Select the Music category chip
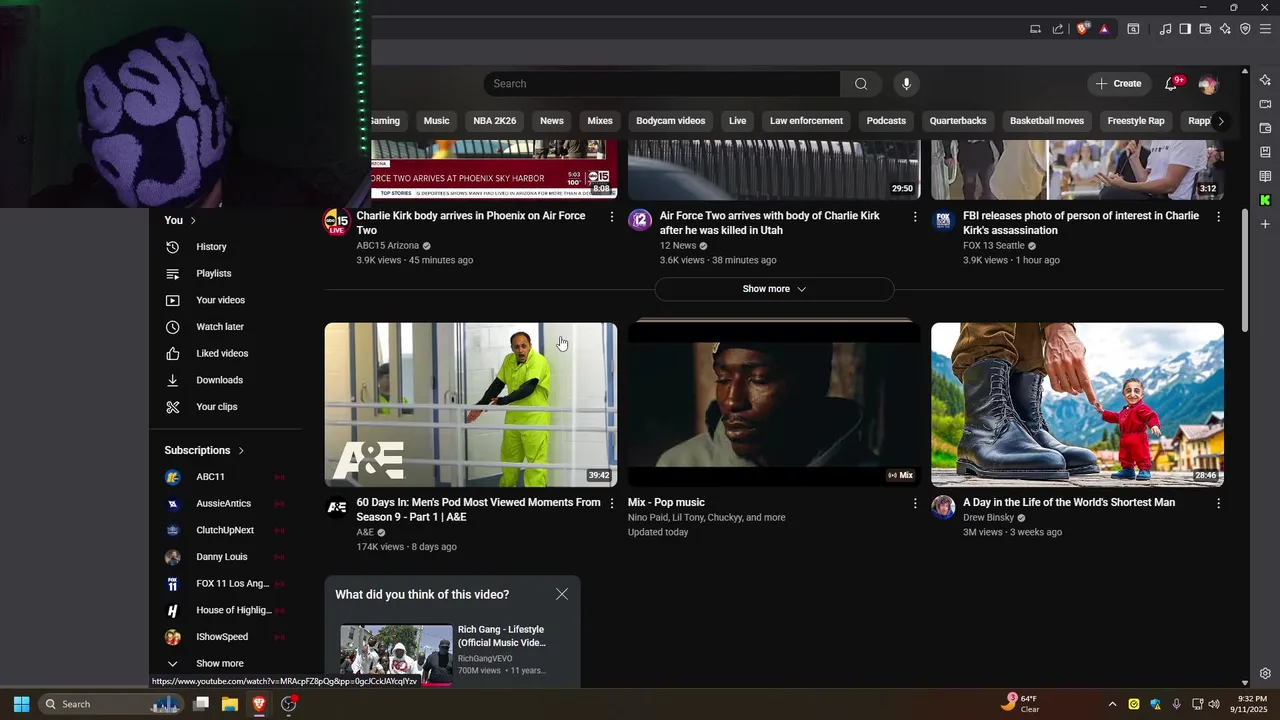Viewport: 1280px width, 720px height. 436,121
